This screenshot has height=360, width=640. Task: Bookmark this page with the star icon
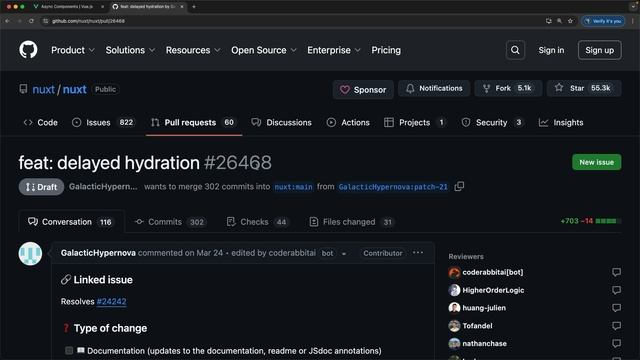pos(570,21)
